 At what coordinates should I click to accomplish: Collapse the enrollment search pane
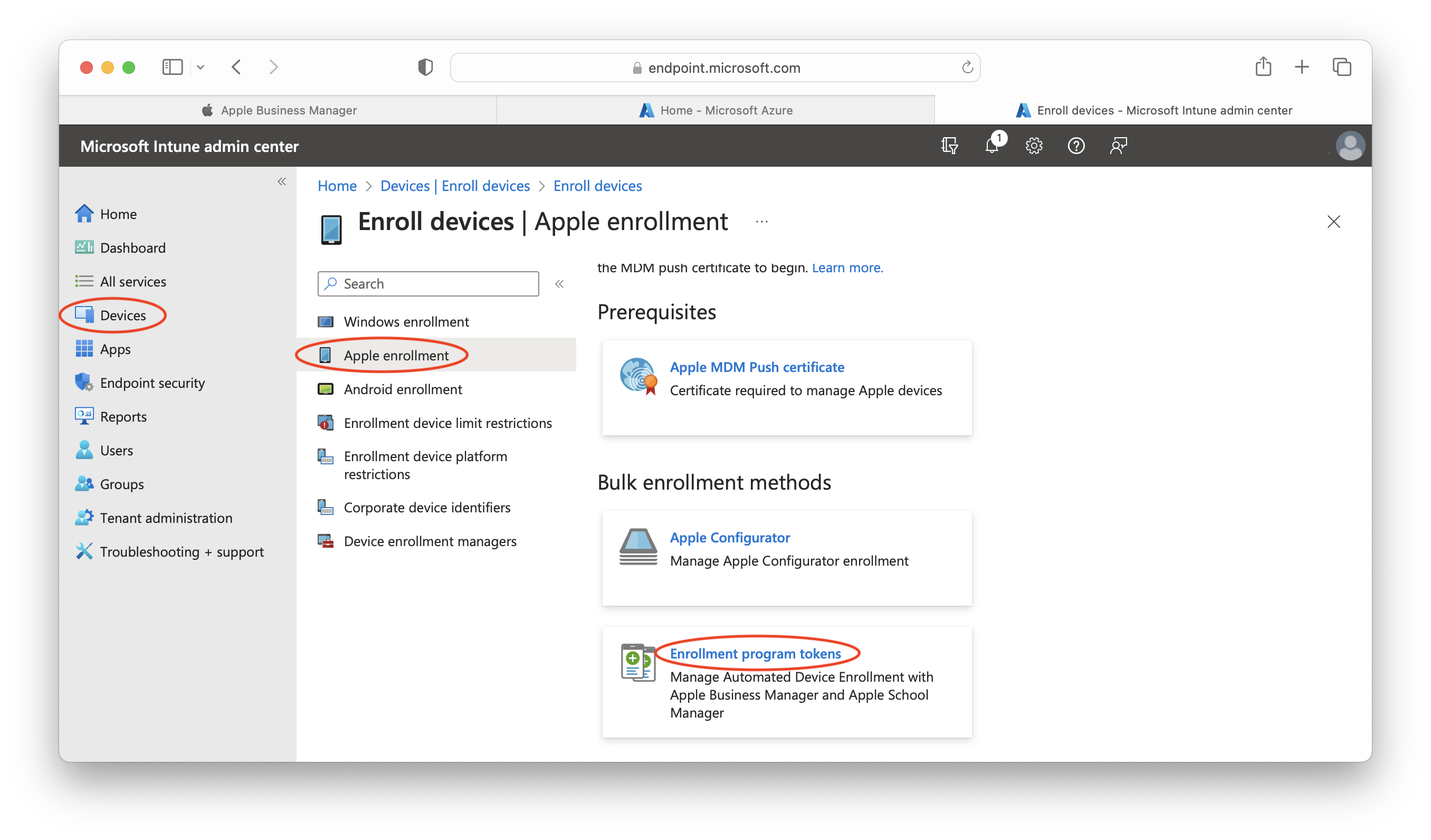(x=559, y=283)
